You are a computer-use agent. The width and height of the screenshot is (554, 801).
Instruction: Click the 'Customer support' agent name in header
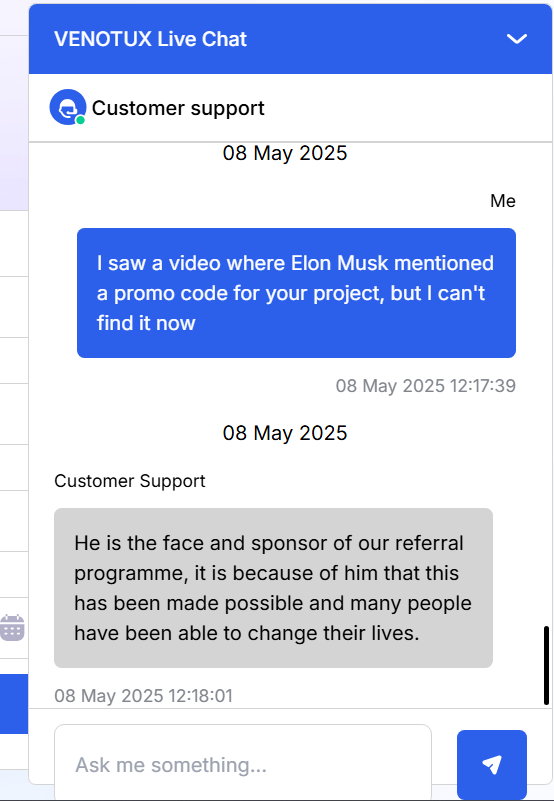(x=178, y=108)
